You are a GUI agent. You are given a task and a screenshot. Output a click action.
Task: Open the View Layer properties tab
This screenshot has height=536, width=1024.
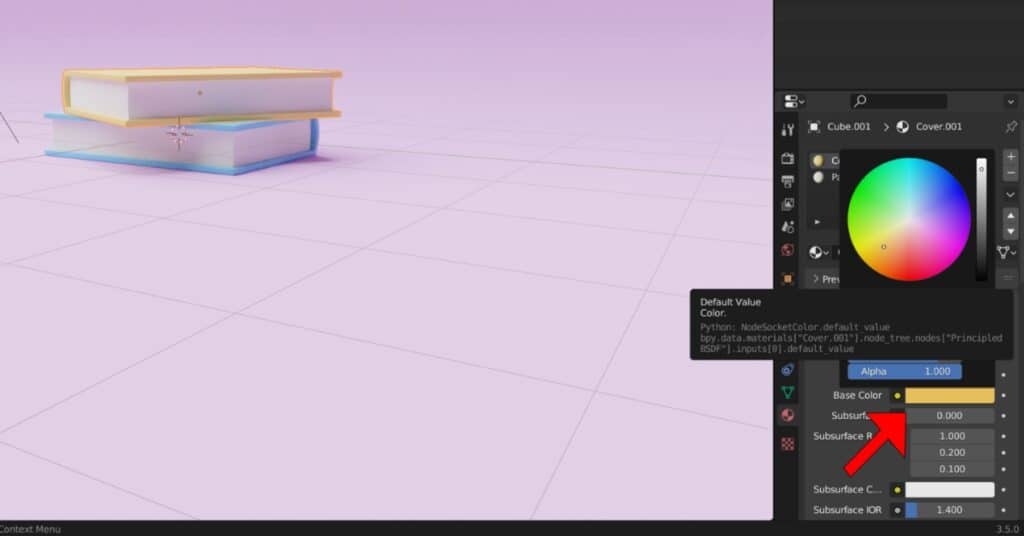788,204
